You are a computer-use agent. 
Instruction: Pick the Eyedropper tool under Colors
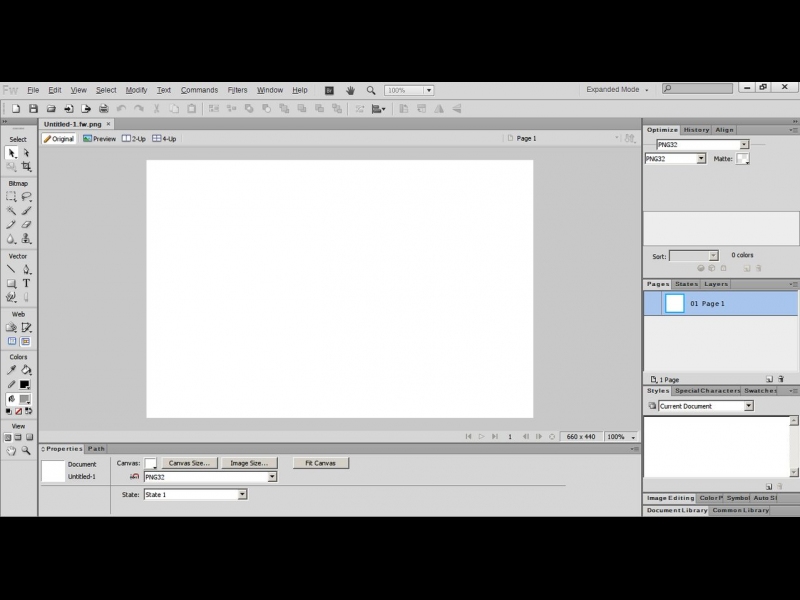pyautogui.click(x=11, y=370)
